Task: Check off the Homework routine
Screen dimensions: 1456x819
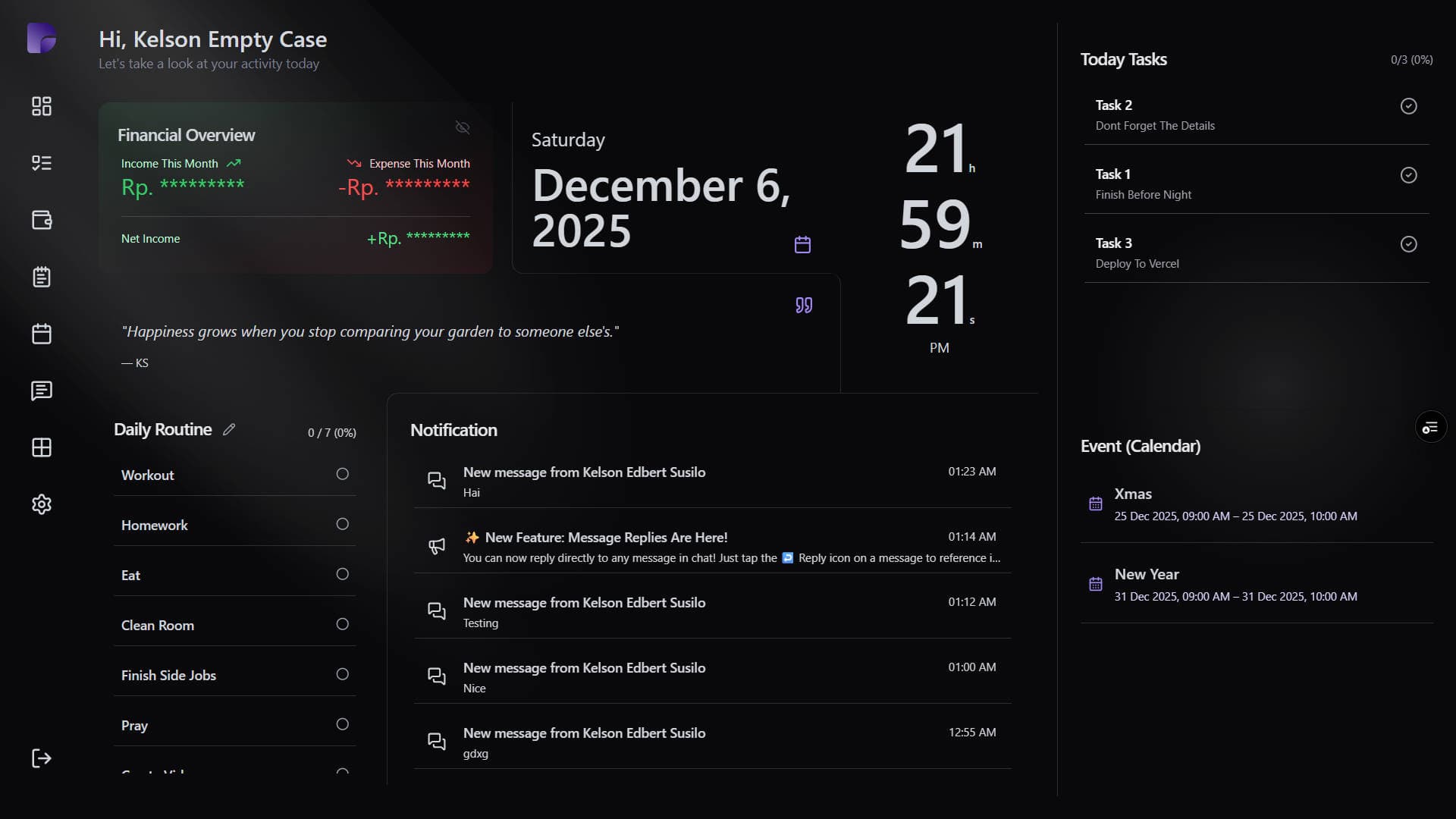Action: (x=343, y=524)
